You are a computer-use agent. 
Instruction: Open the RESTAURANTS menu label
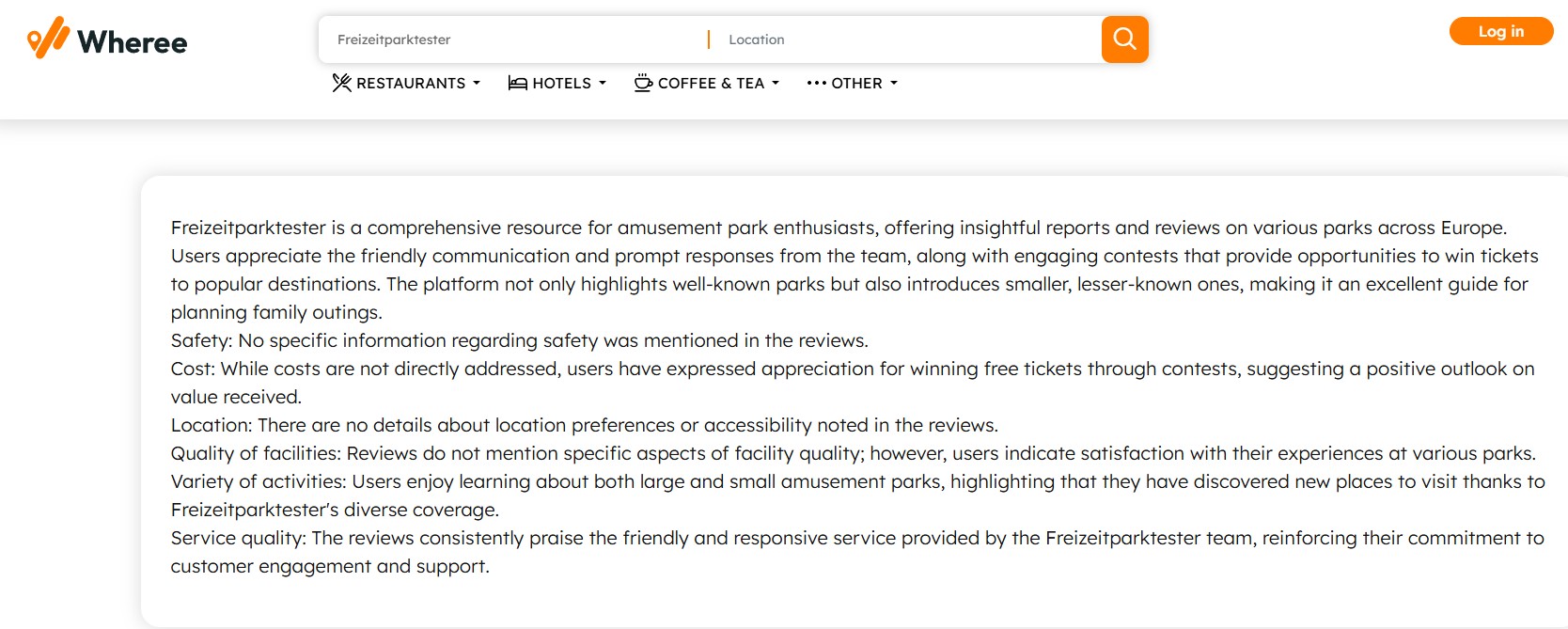tap(411, 83)
